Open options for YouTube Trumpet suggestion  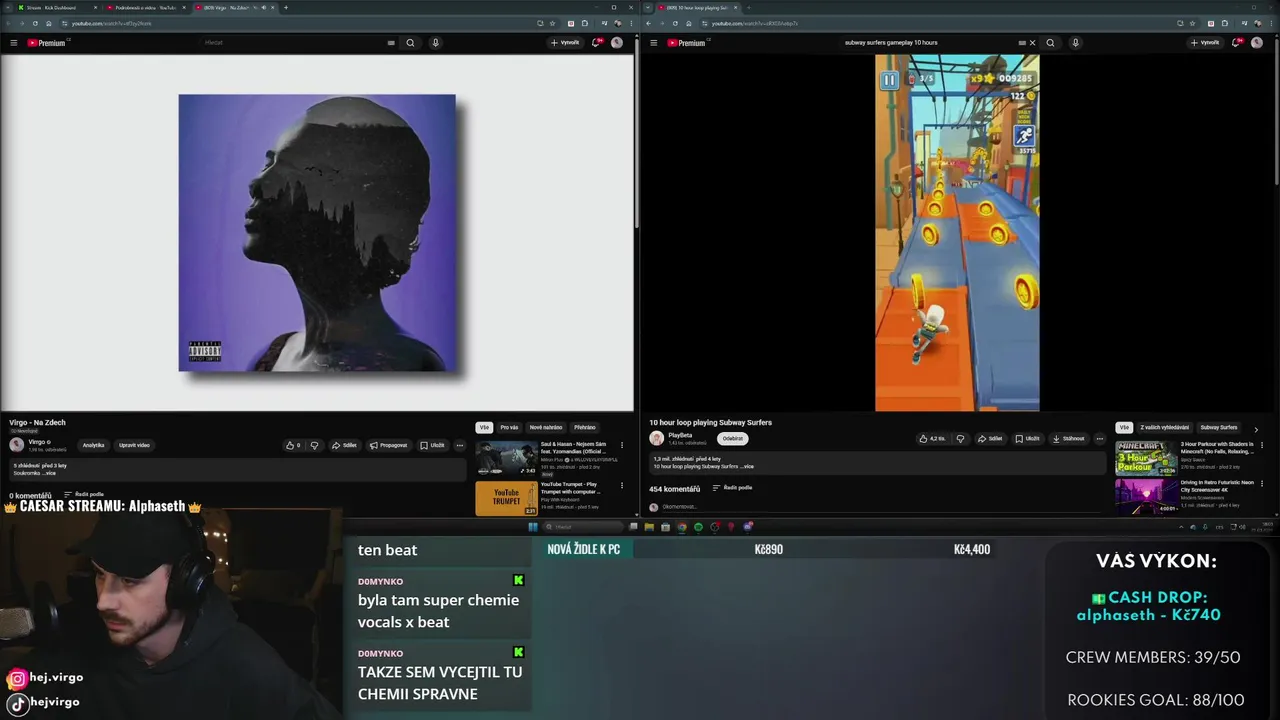point(622,486)
